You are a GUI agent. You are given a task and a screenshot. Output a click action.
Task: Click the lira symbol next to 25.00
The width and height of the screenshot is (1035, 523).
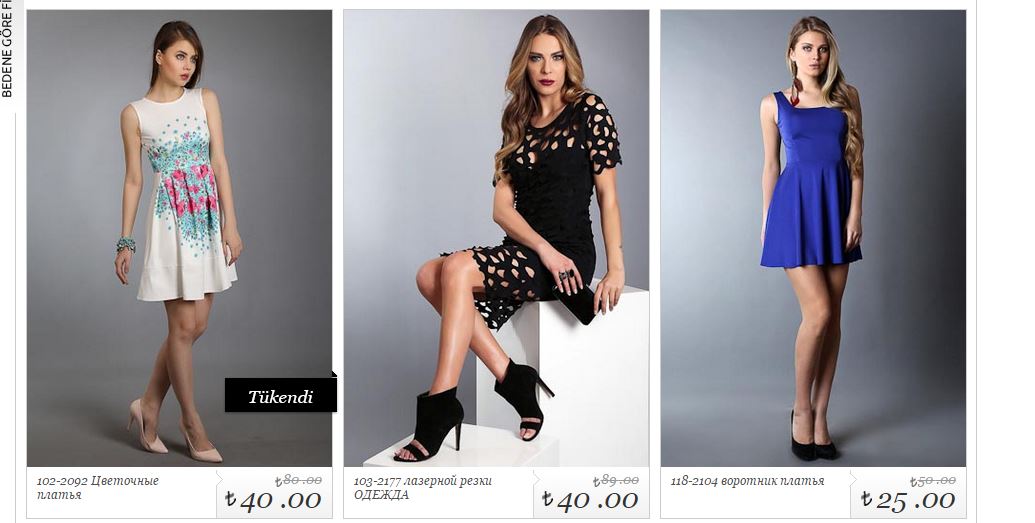(866, 499)
